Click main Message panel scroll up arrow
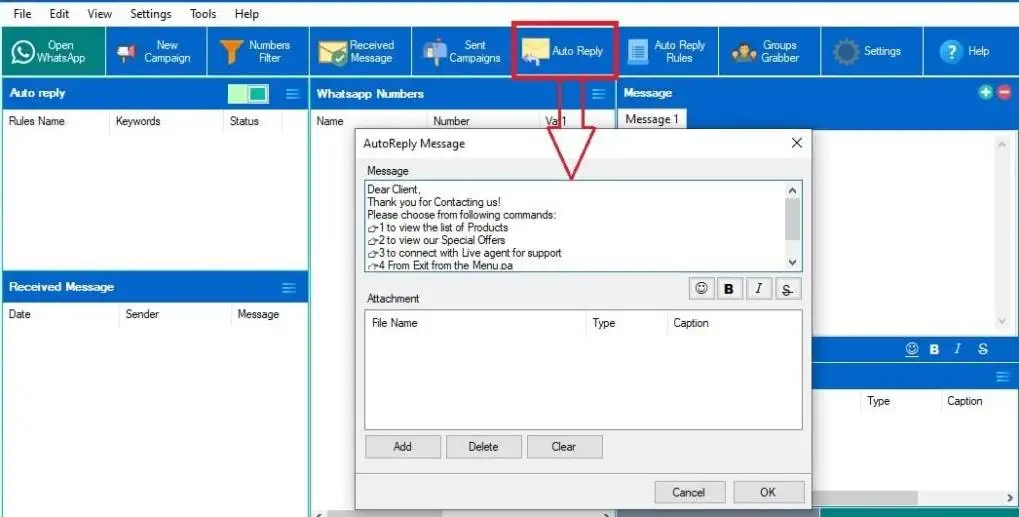This screenshot has width=1019, height=517. (1003, 144)
